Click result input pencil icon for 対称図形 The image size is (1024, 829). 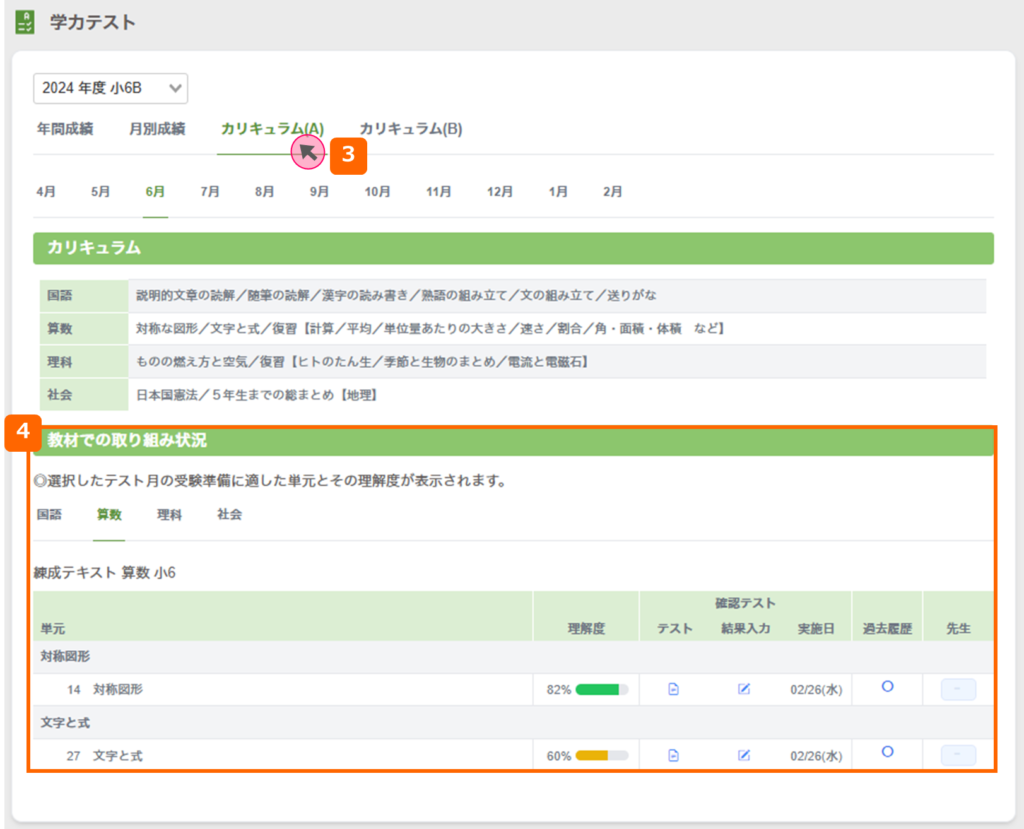coord(744,689)
